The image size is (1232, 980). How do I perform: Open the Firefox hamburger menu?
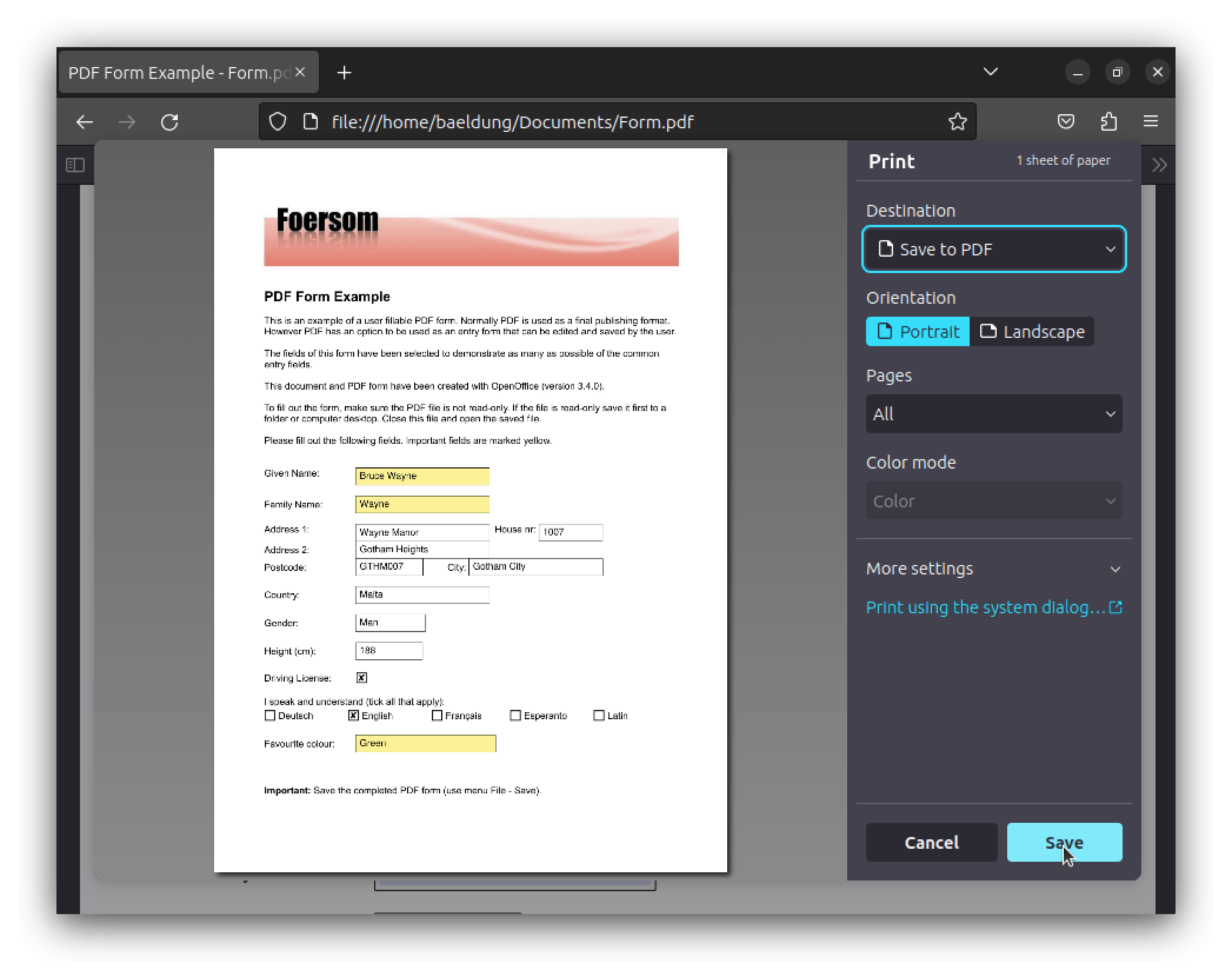pos(1151,122)
